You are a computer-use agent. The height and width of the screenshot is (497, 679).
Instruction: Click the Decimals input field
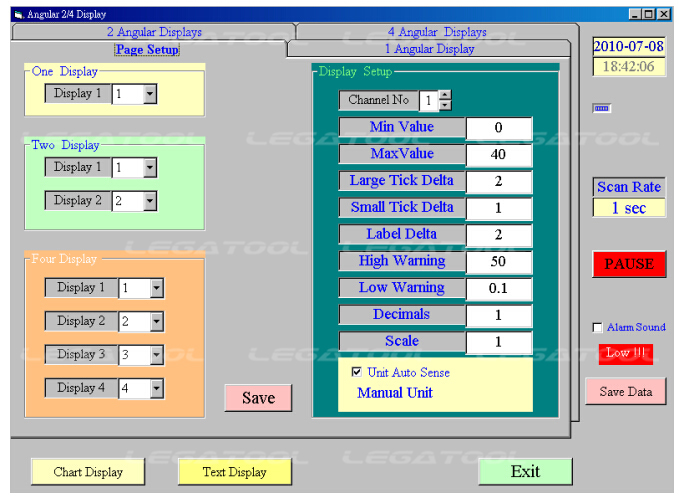coord(498,315)
